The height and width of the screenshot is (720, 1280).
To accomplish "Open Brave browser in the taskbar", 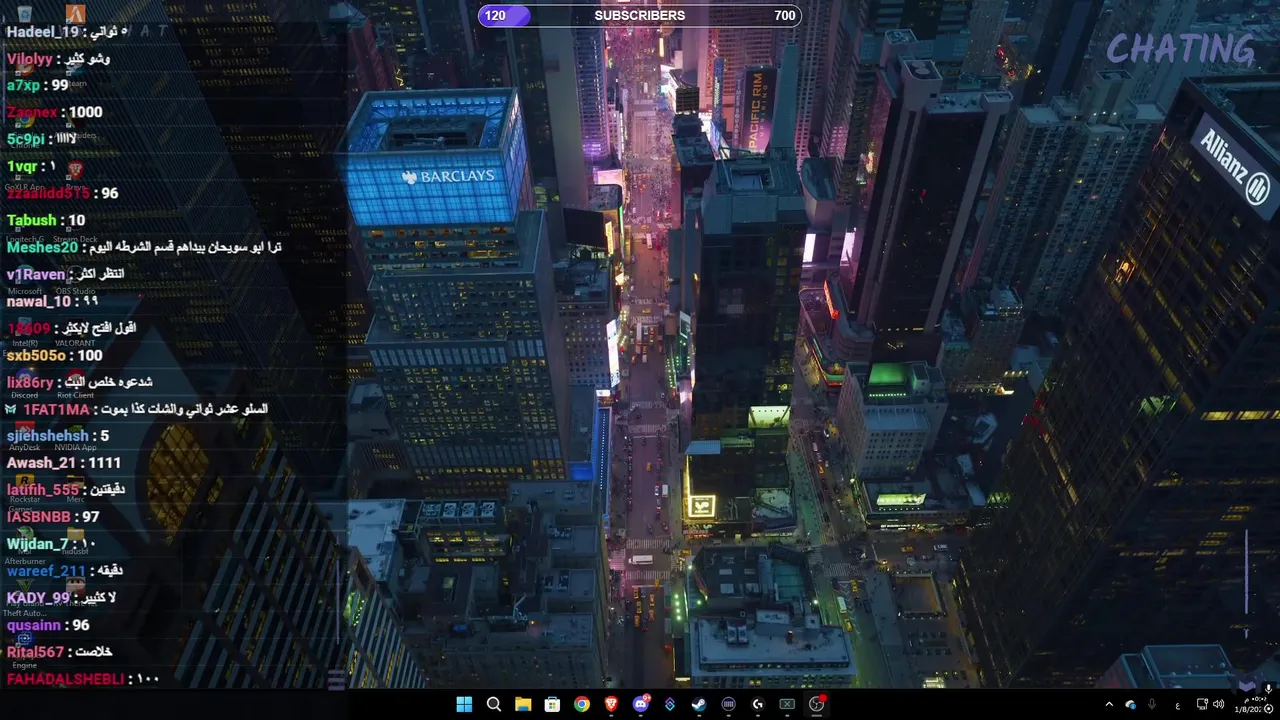I will tap(611, 704).
